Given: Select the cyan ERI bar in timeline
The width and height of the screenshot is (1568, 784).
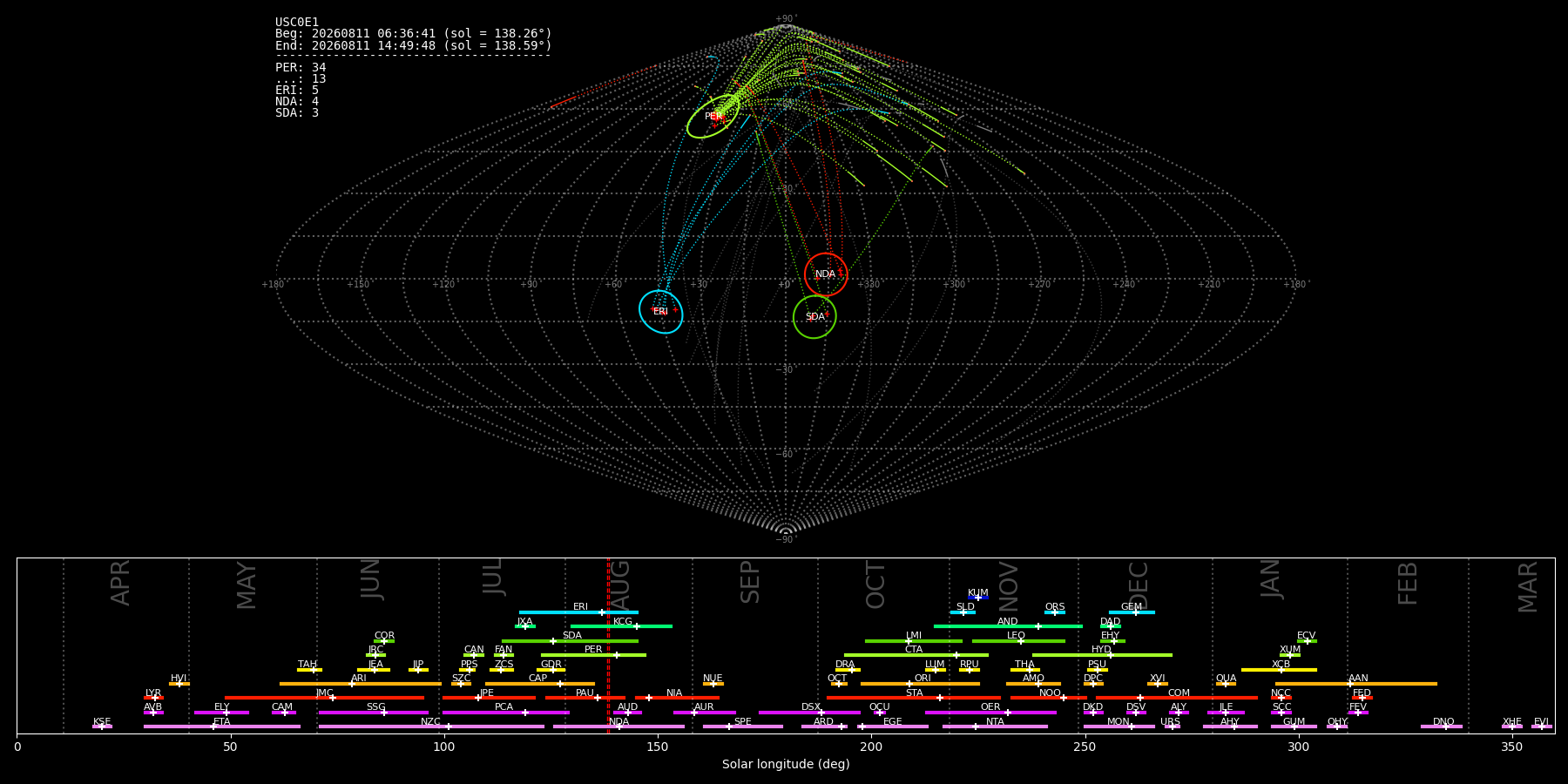Looking at the screenshot, I should pos(578,612).
